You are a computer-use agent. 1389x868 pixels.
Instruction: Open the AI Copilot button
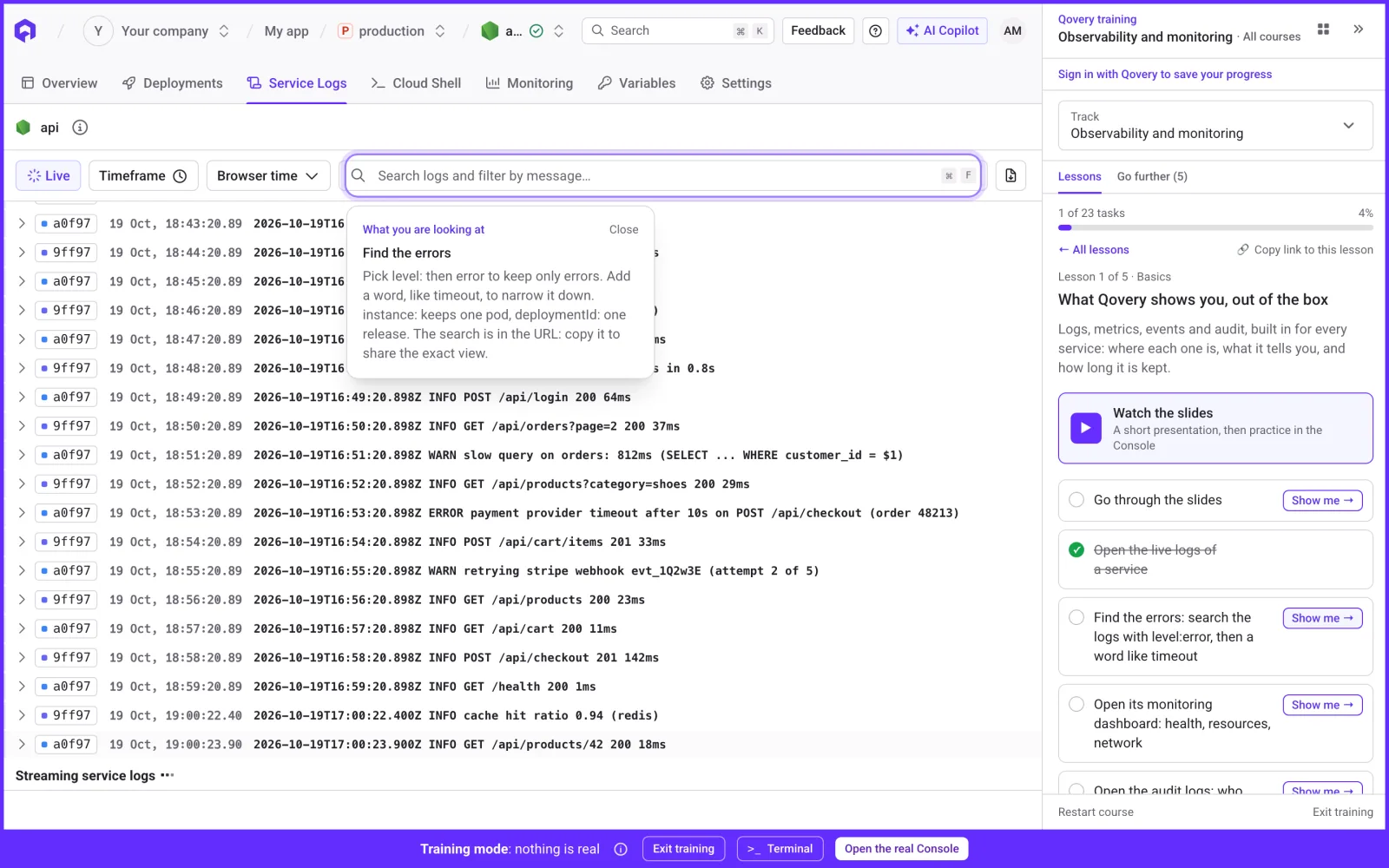point(942,31)
